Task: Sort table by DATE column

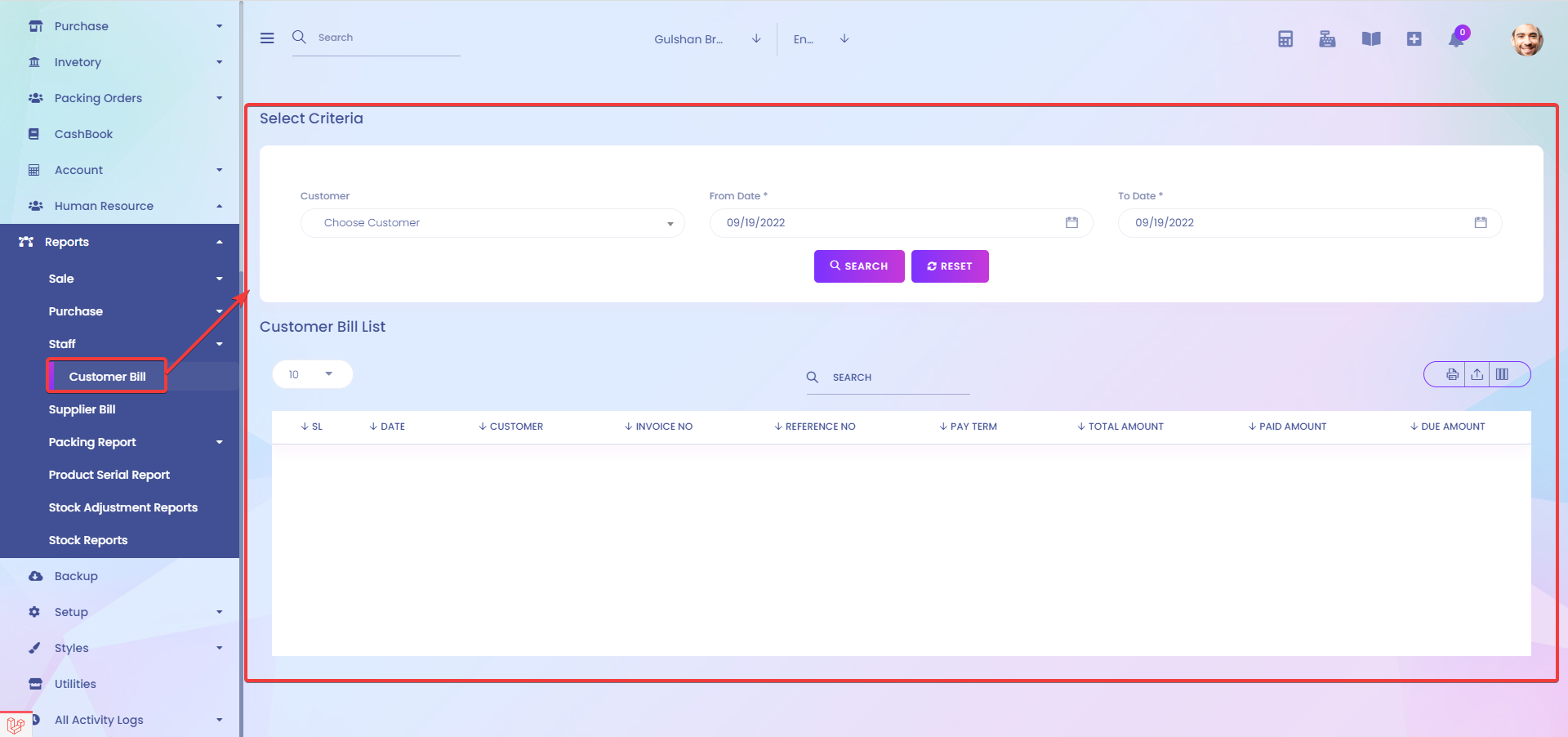Action: coord(387,427)
